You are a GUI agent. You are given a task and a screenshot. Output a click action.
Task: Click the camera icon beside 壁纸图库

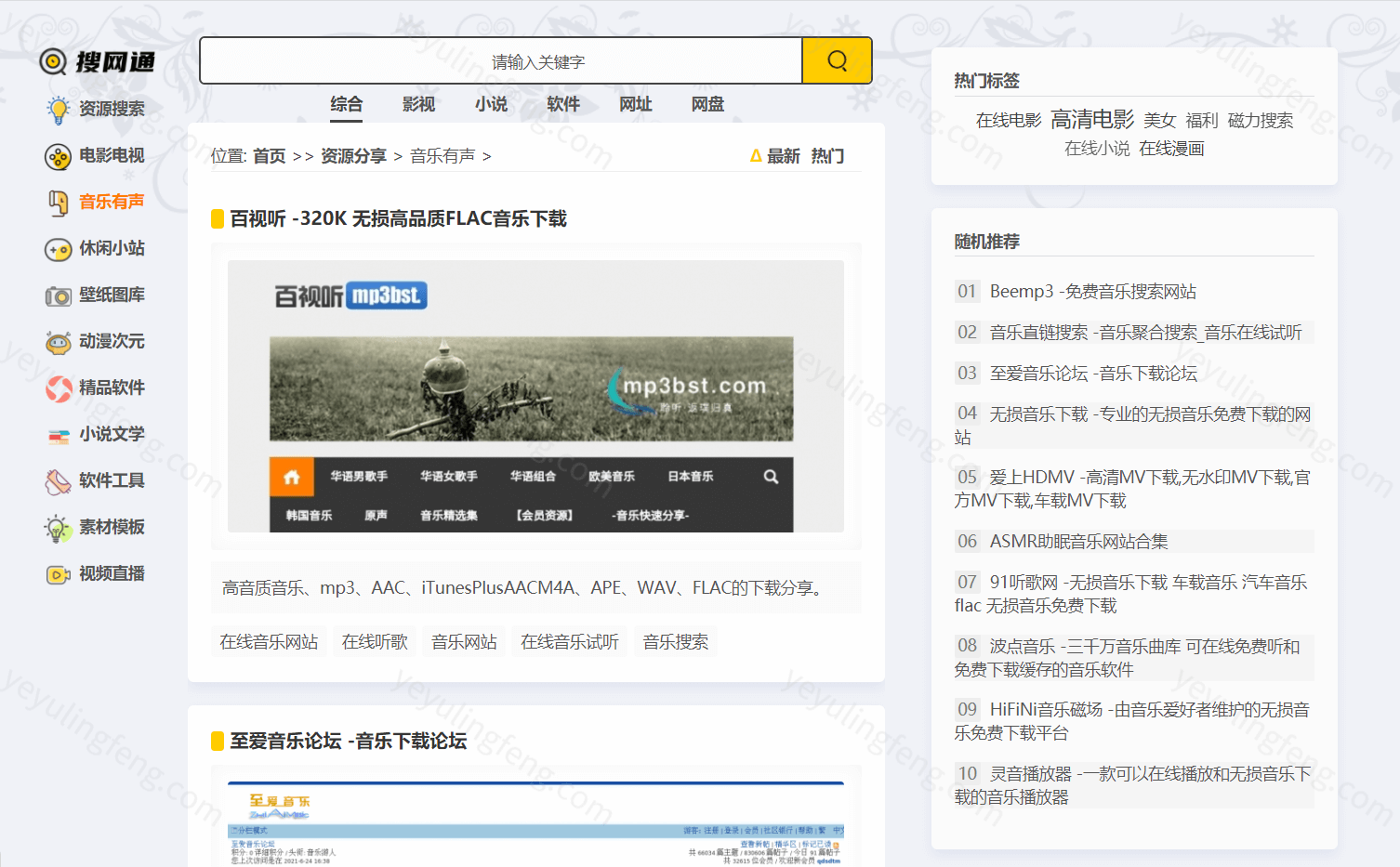(x=59, y=296)
